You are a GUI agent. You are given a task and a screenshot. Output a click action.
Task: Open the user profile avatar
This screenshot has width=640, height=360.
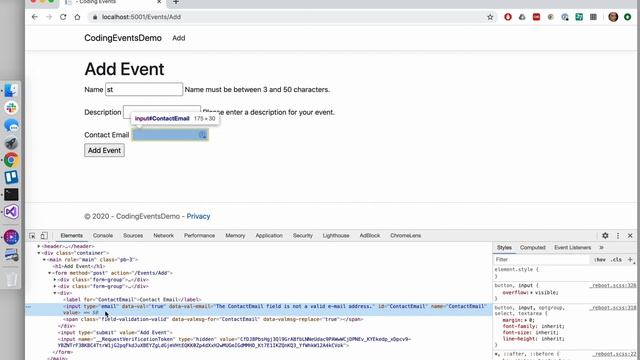point(613,17)
